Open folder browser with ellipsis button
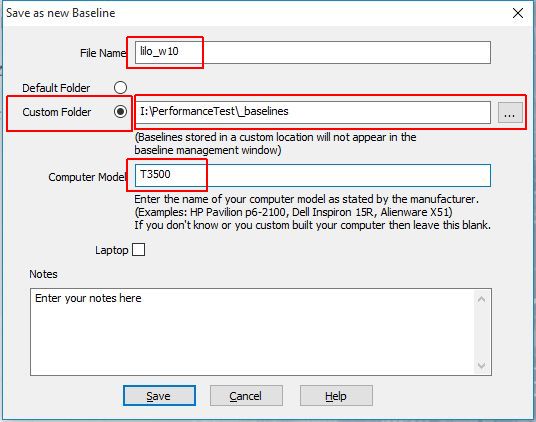Viewport: 536px width, 422px height. (510, 112)
